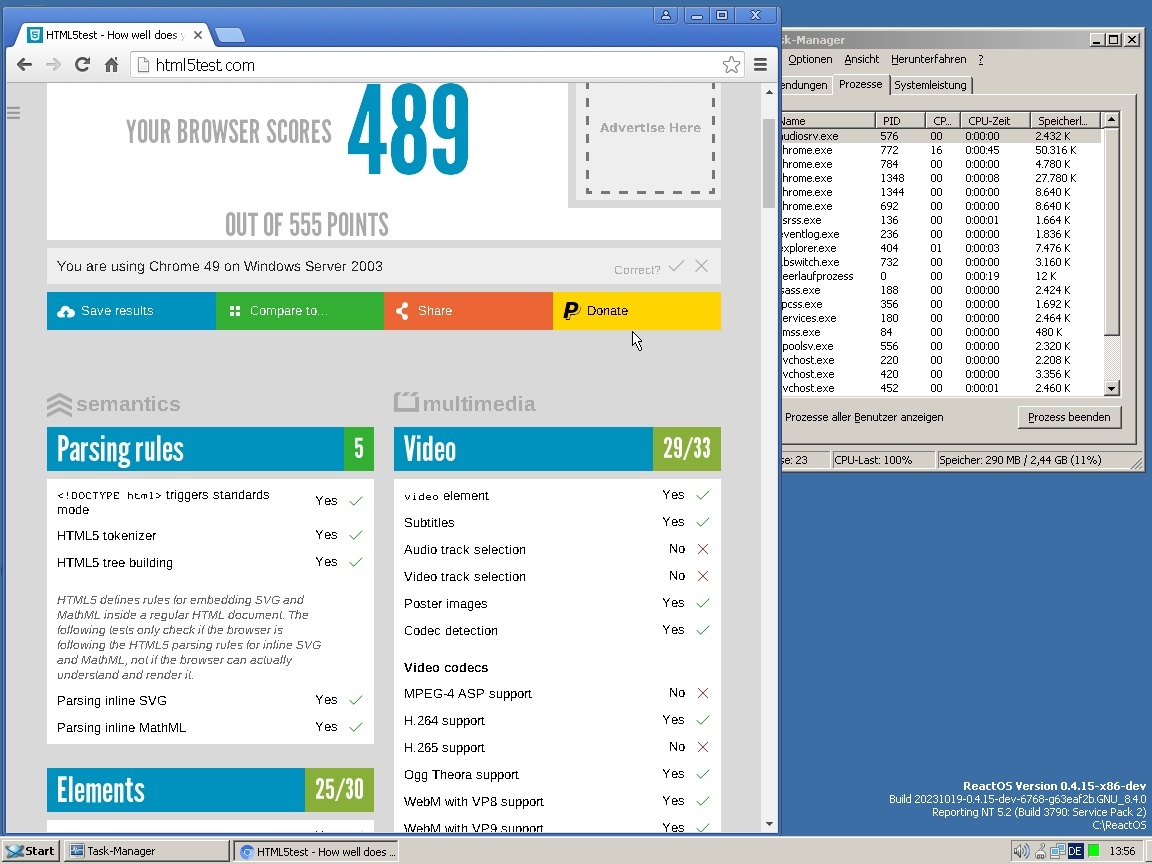Screen dimensions: 1152x864
Task: Click Chrome's forward arrow button
Action: click(x=53, y=65)
